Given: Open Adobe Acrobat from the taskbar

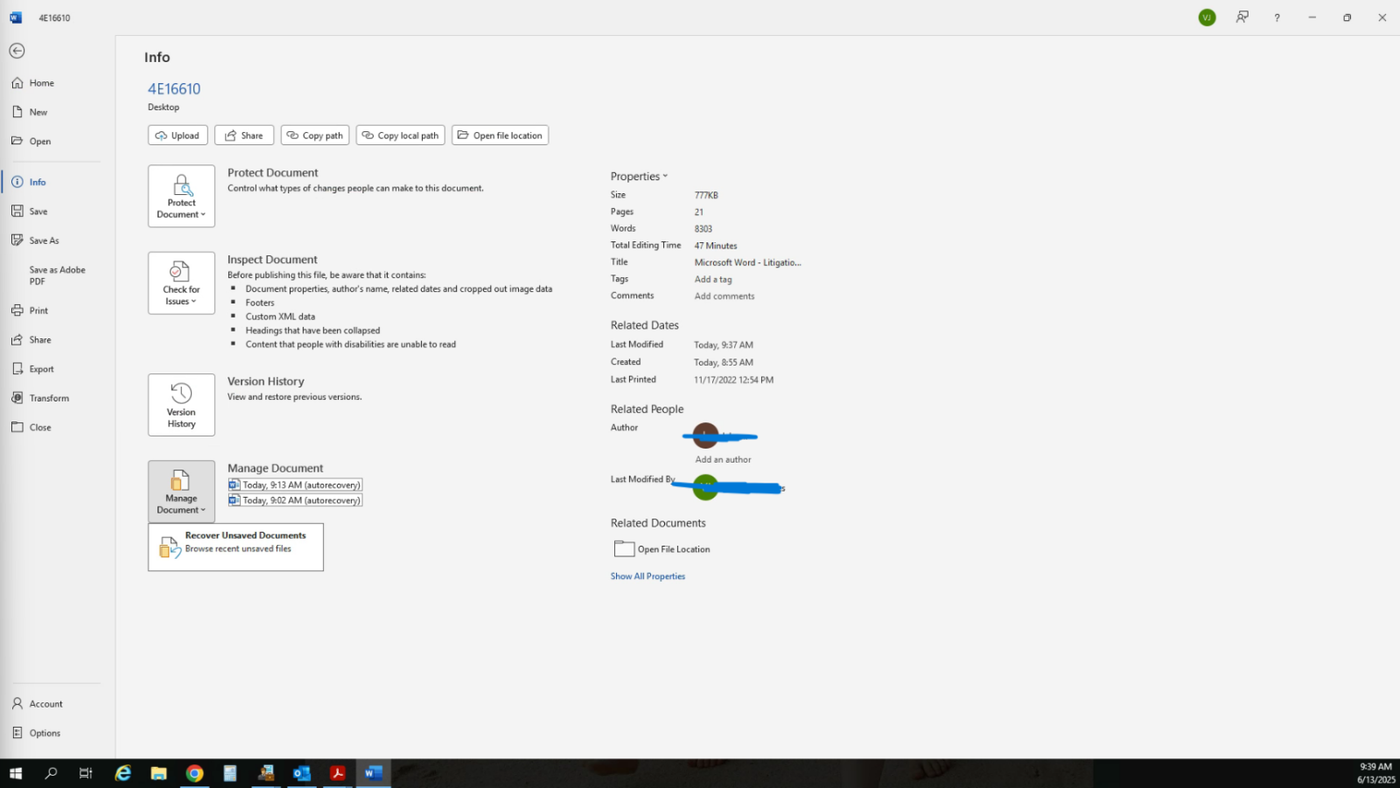Looking at the screenshot, I should pos(338,773).
